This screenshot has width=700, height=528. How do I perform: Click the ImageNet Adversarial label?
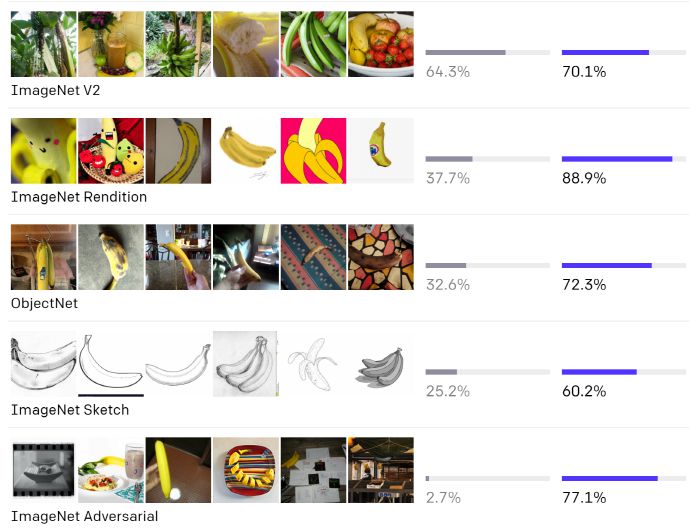point(85,516)
